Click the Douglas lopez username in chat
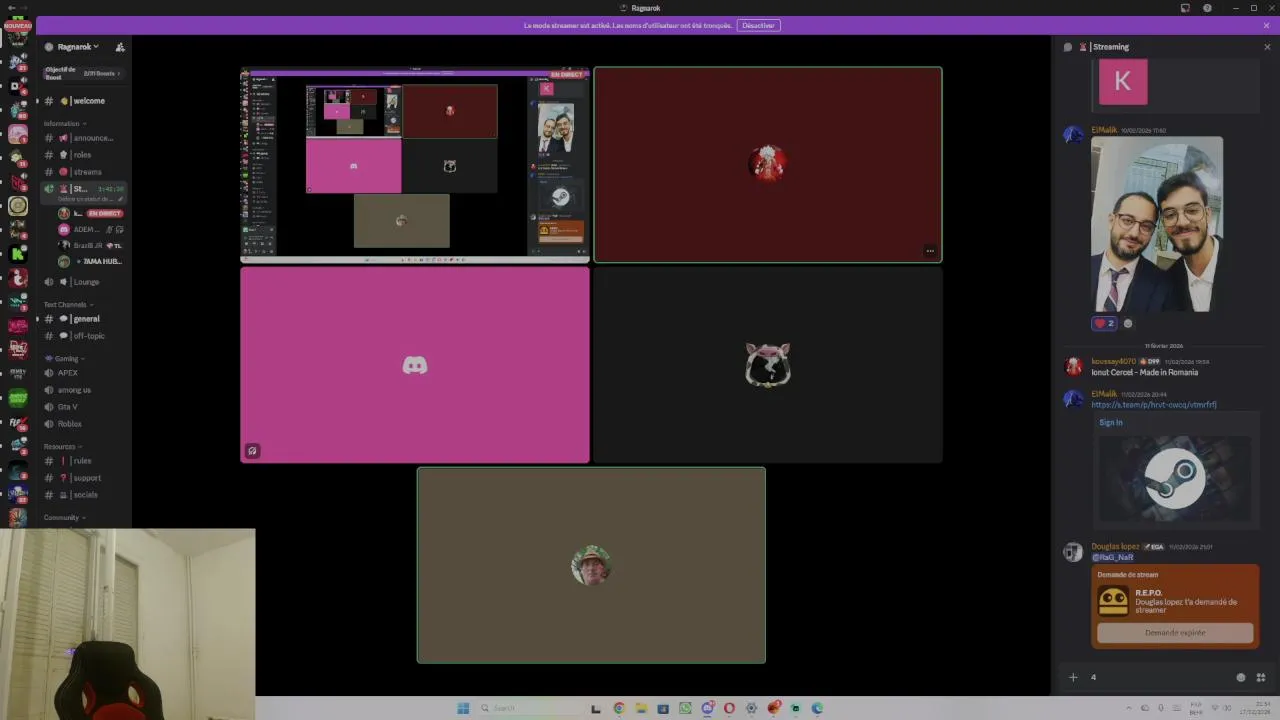 click(1115, 547)
